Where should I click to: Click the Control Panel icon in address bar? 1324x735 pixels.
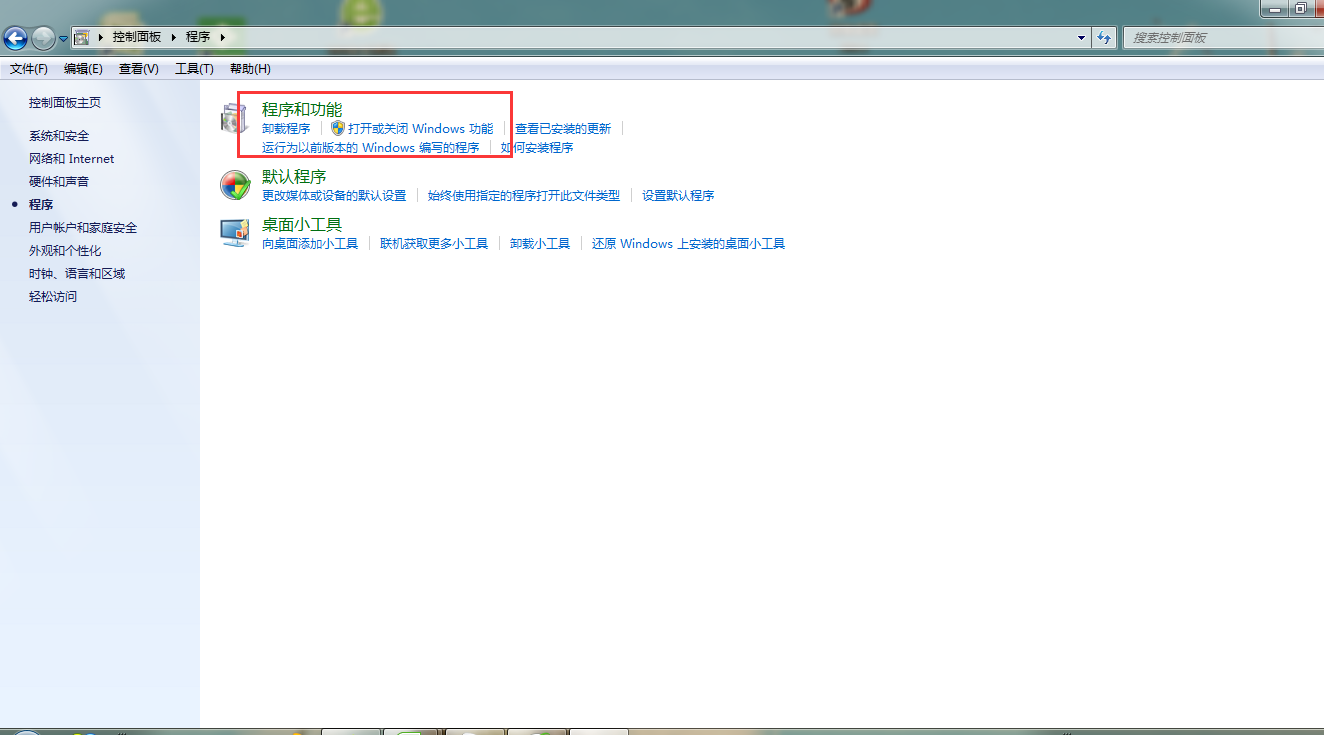coord(82,37)
